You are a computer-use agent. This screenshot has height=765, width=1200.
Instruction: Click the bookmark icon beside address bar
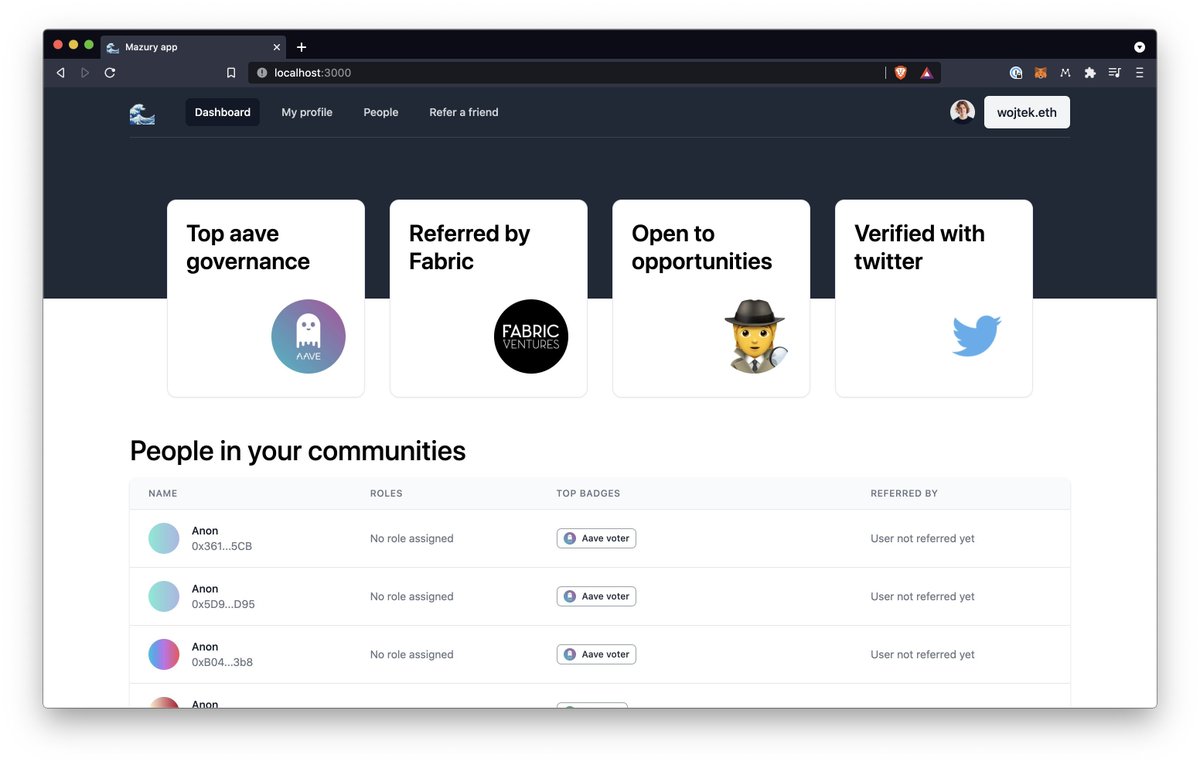point(231,73)
